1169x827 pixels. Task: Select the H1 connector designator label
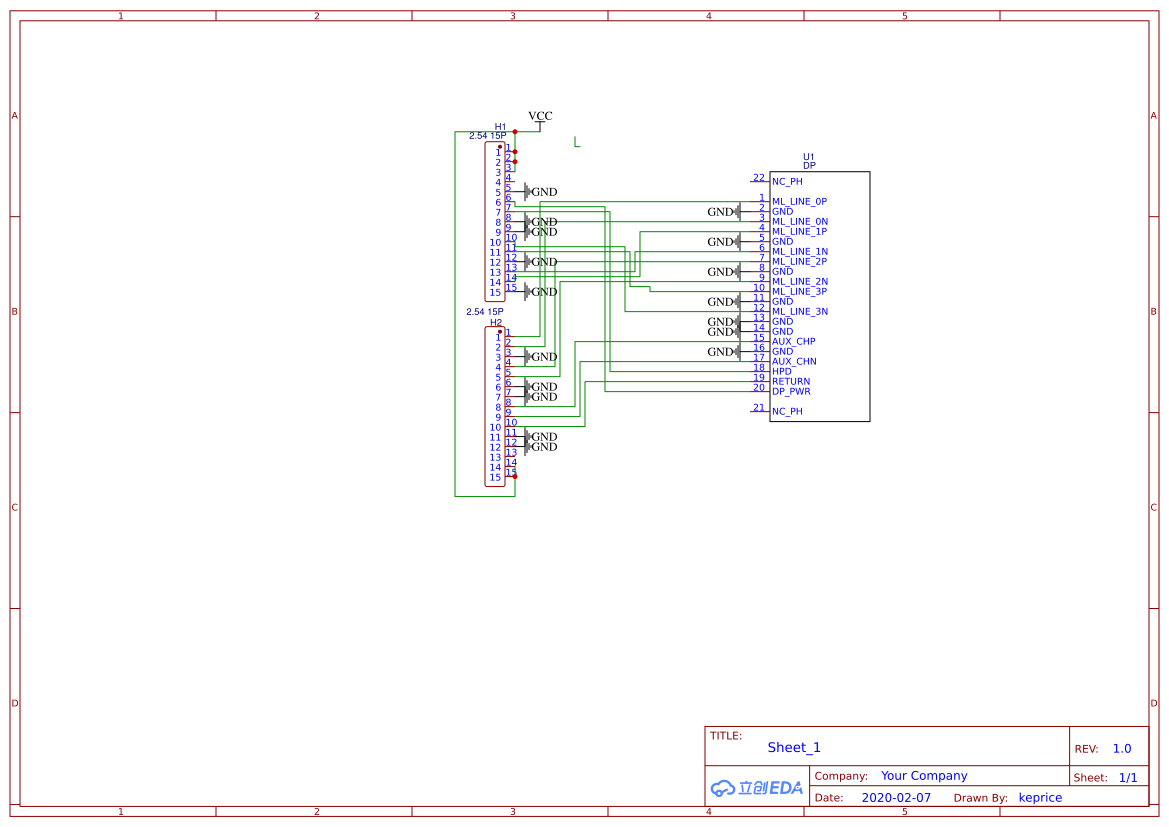tap(500, 127)
